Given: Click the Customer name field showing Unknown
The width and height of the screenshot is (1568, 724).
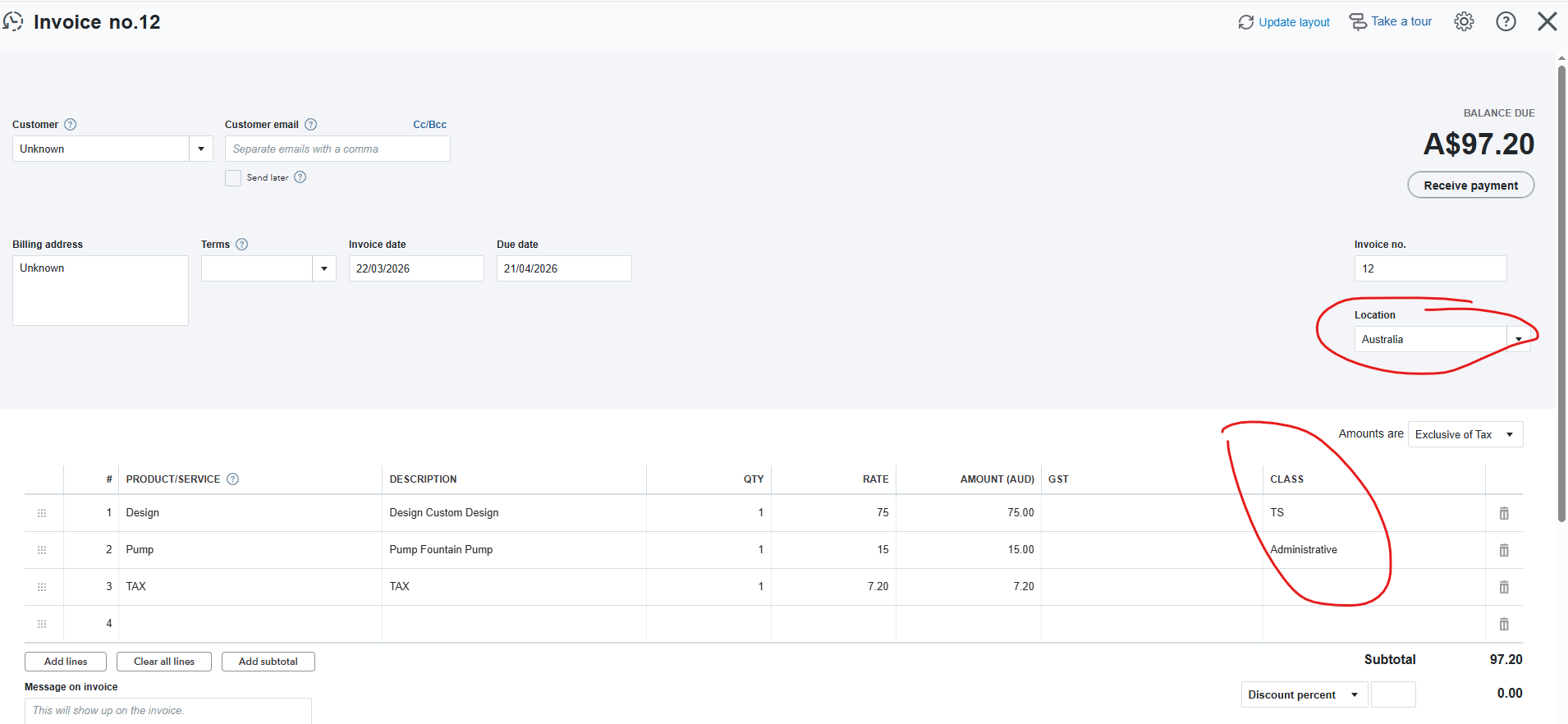Looking at the screenshot, I should point(100,149).
